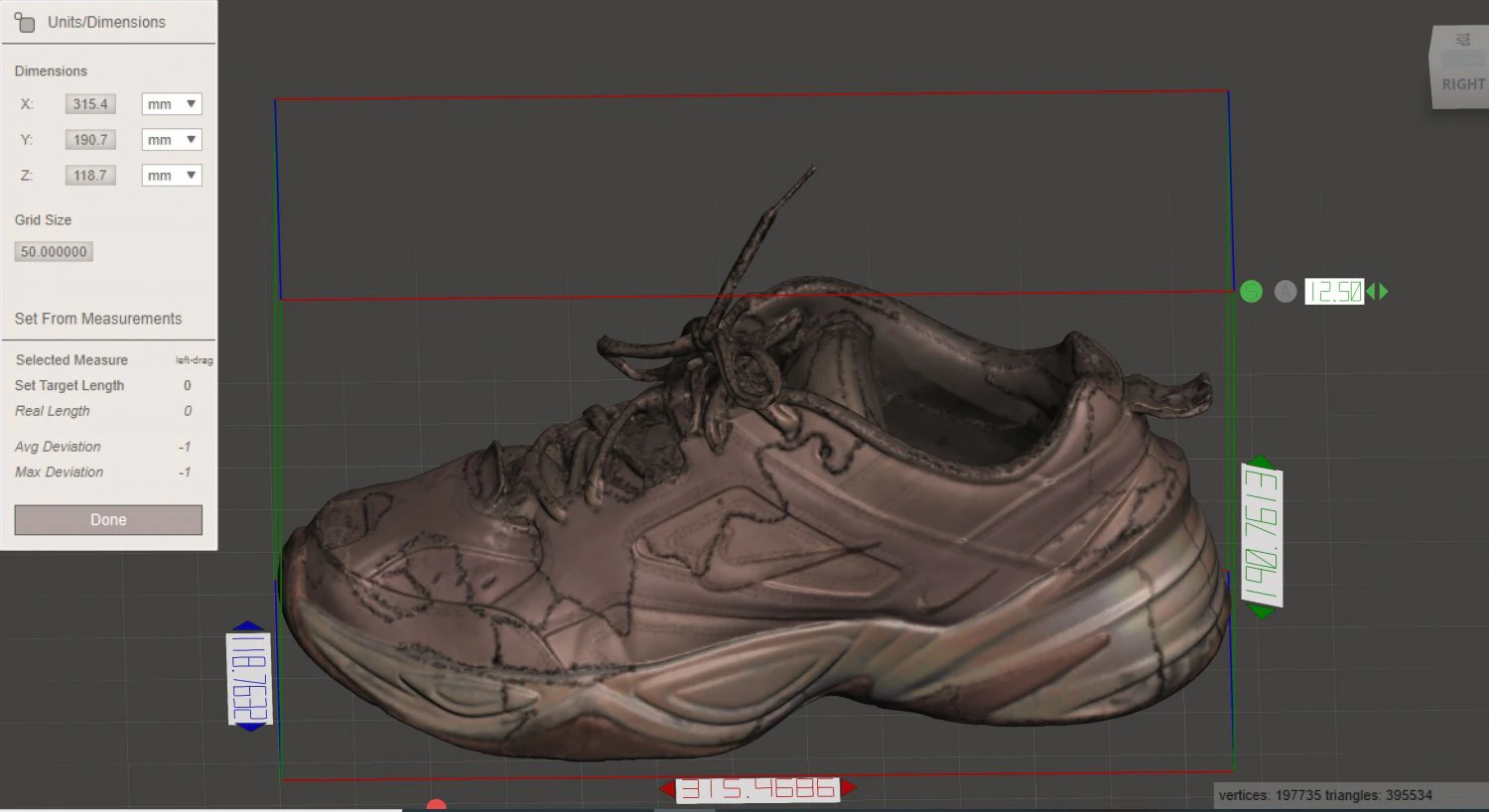This screenshot has height=812, width=1489.
Task: Click the Set From Measurements section heading
Action: pyautogui.click(x=98, y=319)
